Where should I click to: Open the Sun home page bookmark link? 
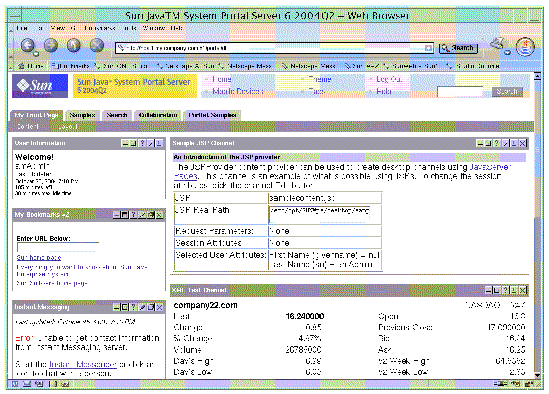click(x=39, y=258)
